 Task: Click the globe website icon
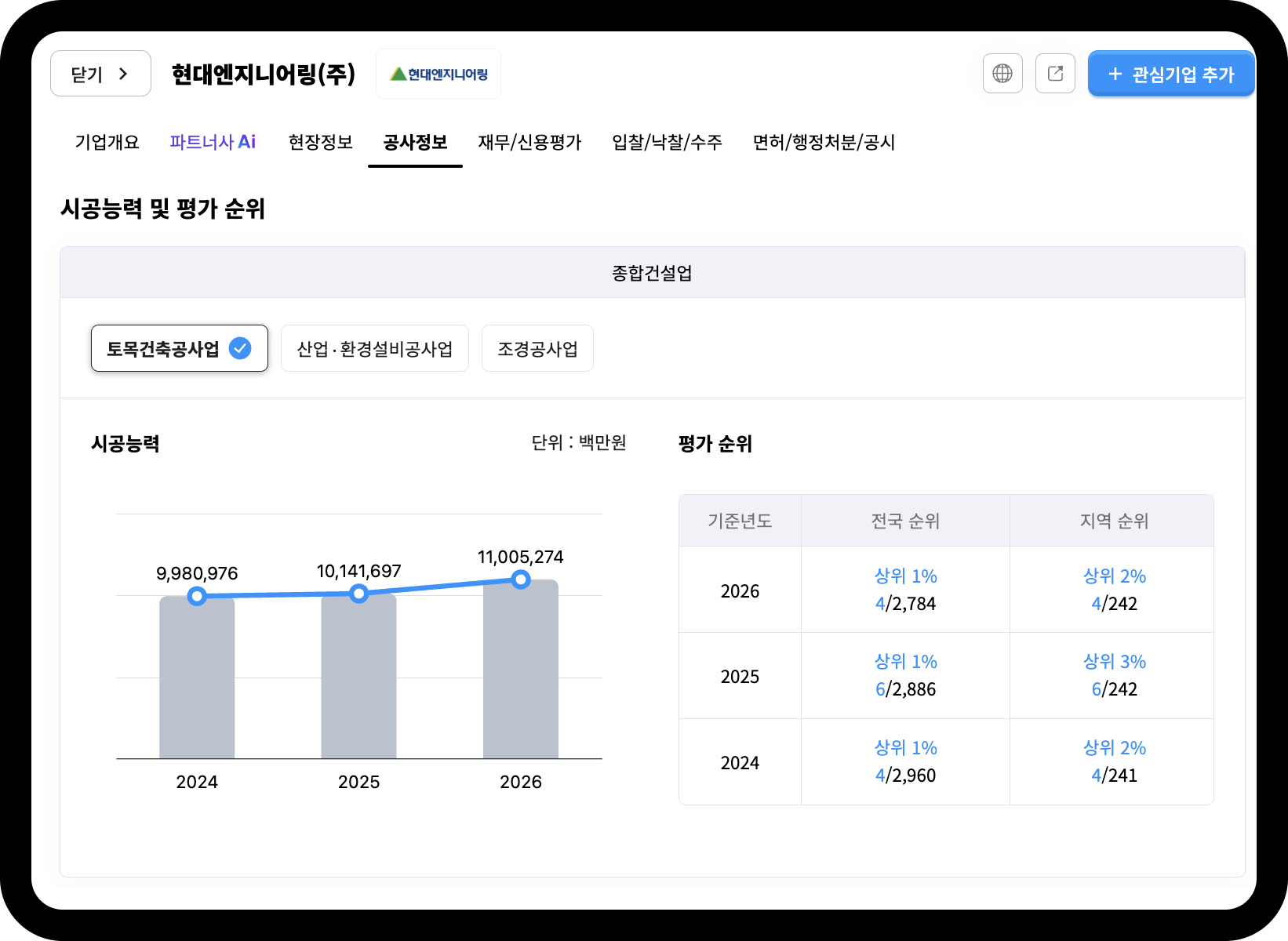[1002, 74]
